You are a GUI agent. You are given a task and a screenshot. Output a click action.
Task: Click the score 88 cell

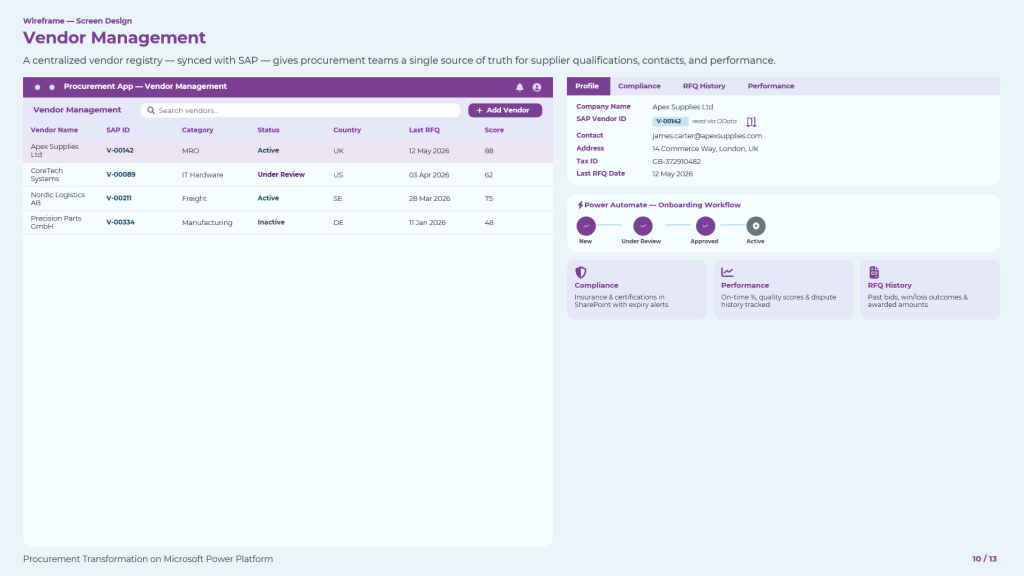click(x=489, y=151)
